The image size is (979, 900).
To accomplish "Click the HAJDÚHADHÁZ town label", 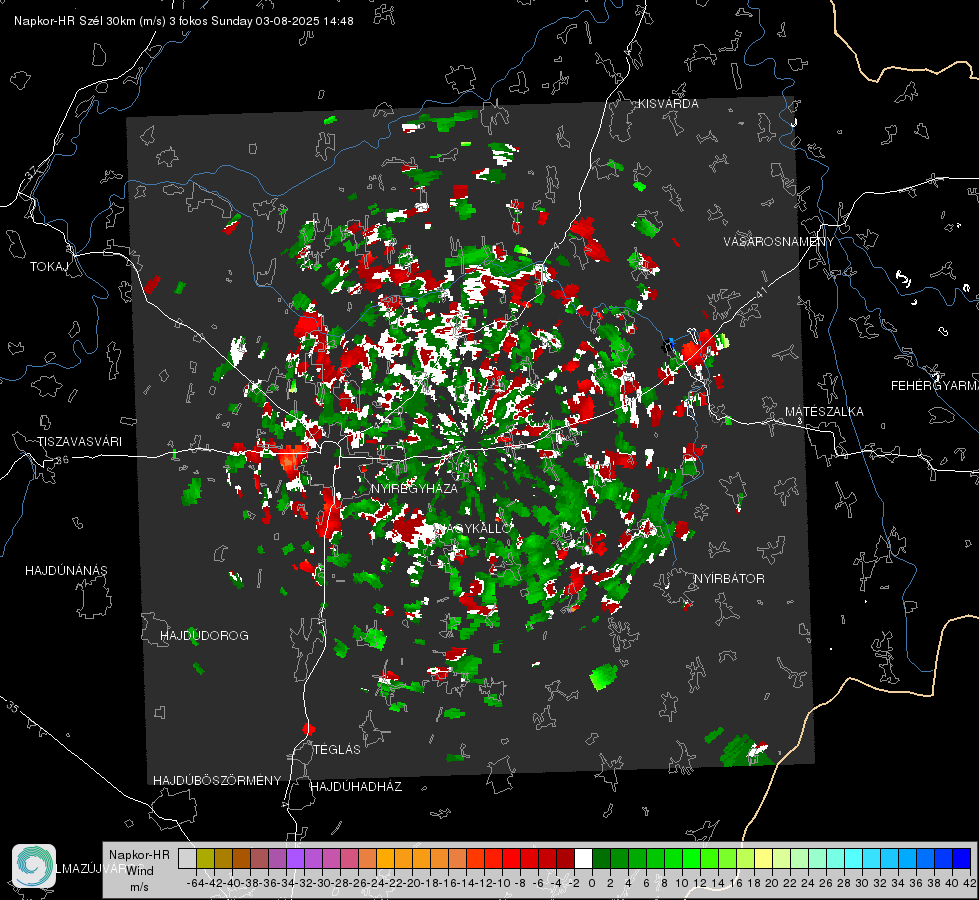I will pyautogui.click(x=356, y=787).
